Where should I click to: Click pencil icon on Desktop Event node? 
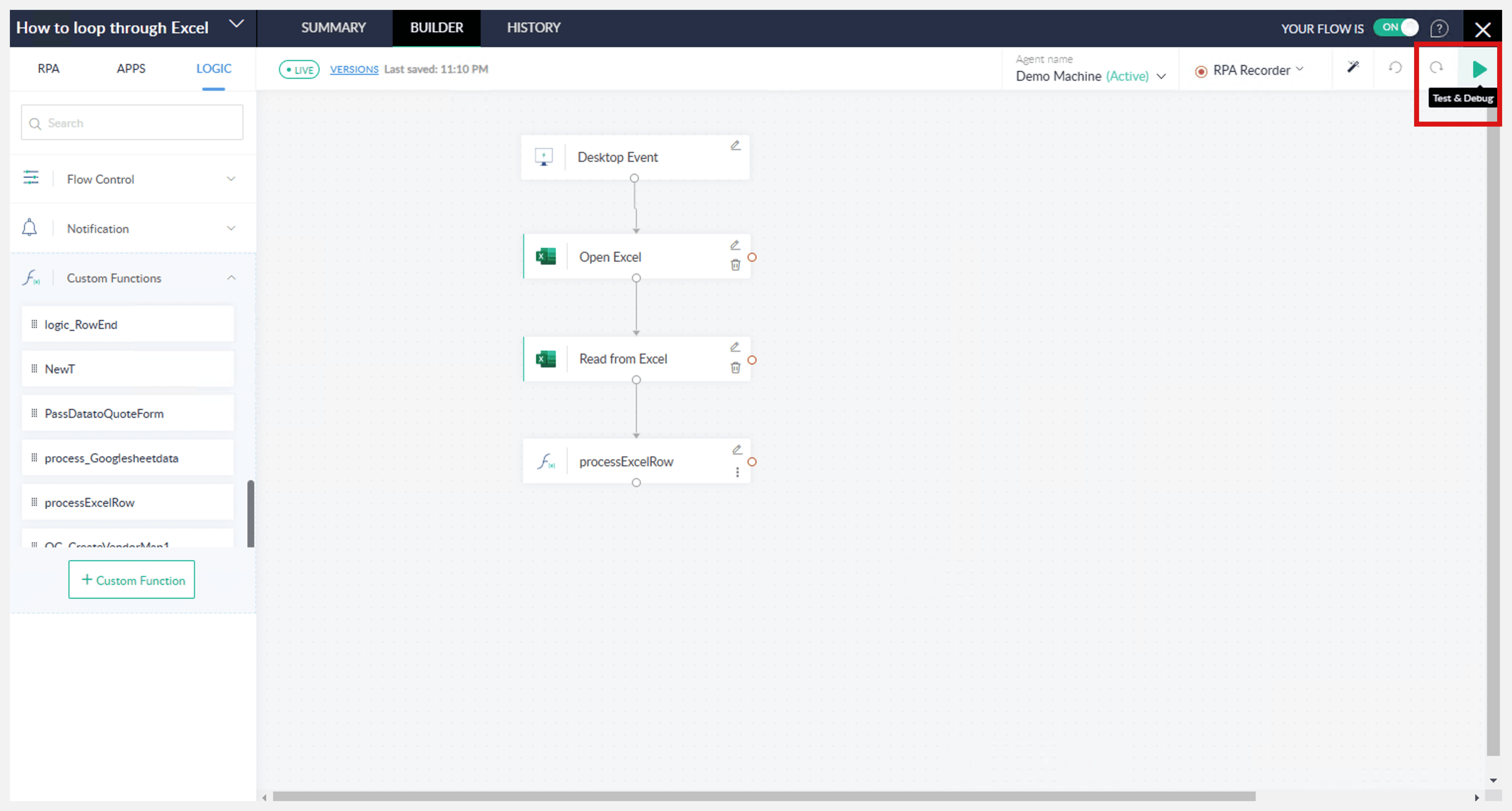[735, 145]
